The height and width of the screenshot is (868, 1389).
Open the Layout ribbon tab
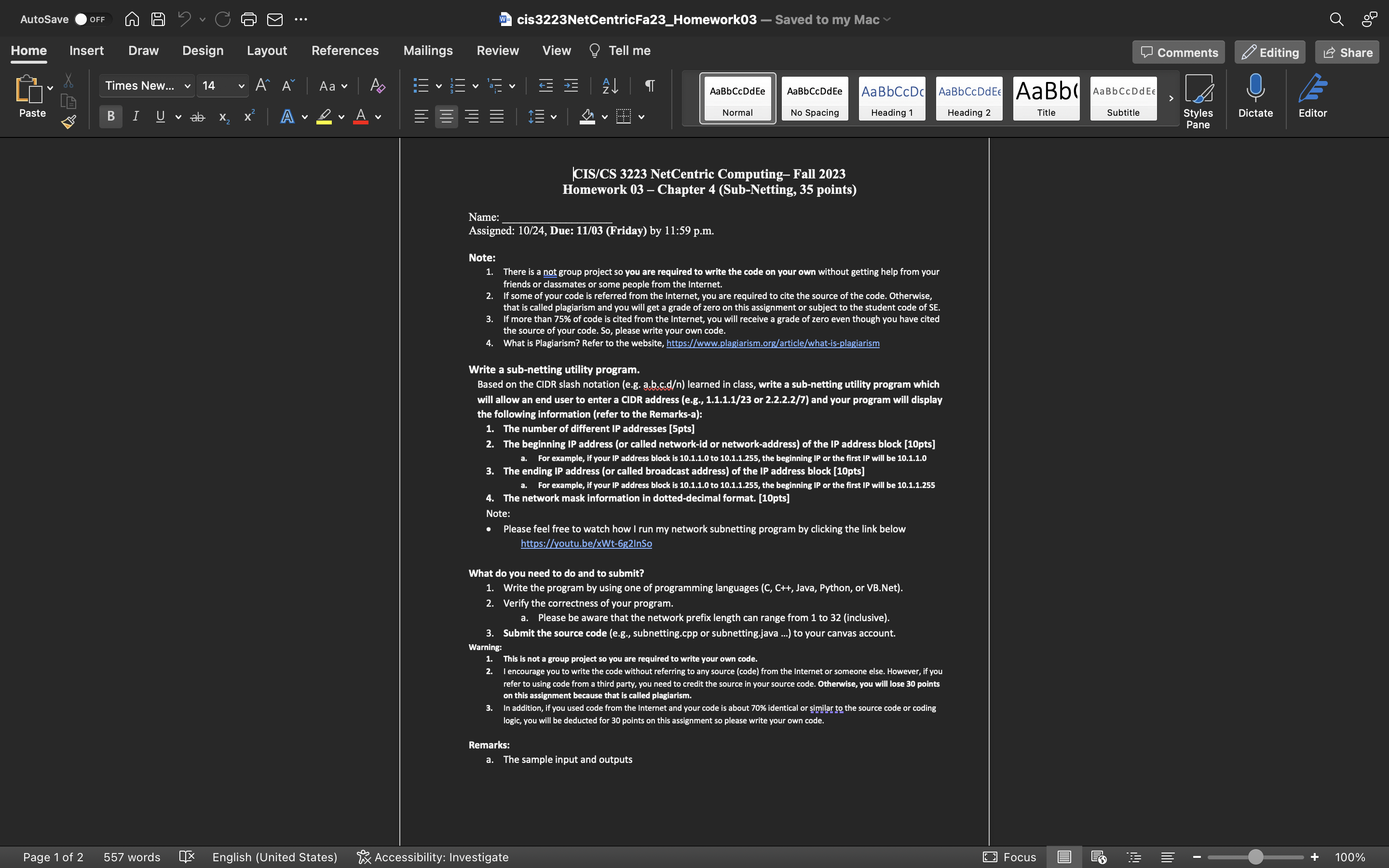coord(267,51)
